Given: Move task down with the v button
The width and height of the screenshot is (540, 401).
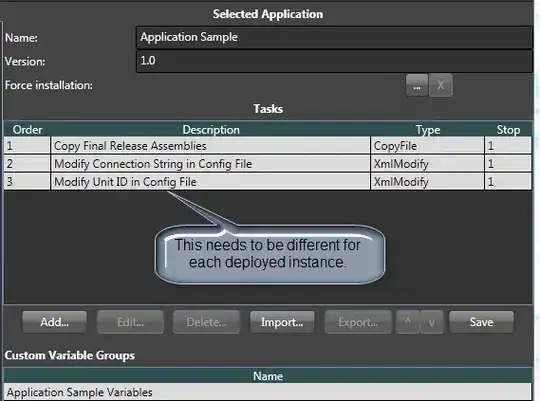Looking at the screenshot, I should coord(432,322).
